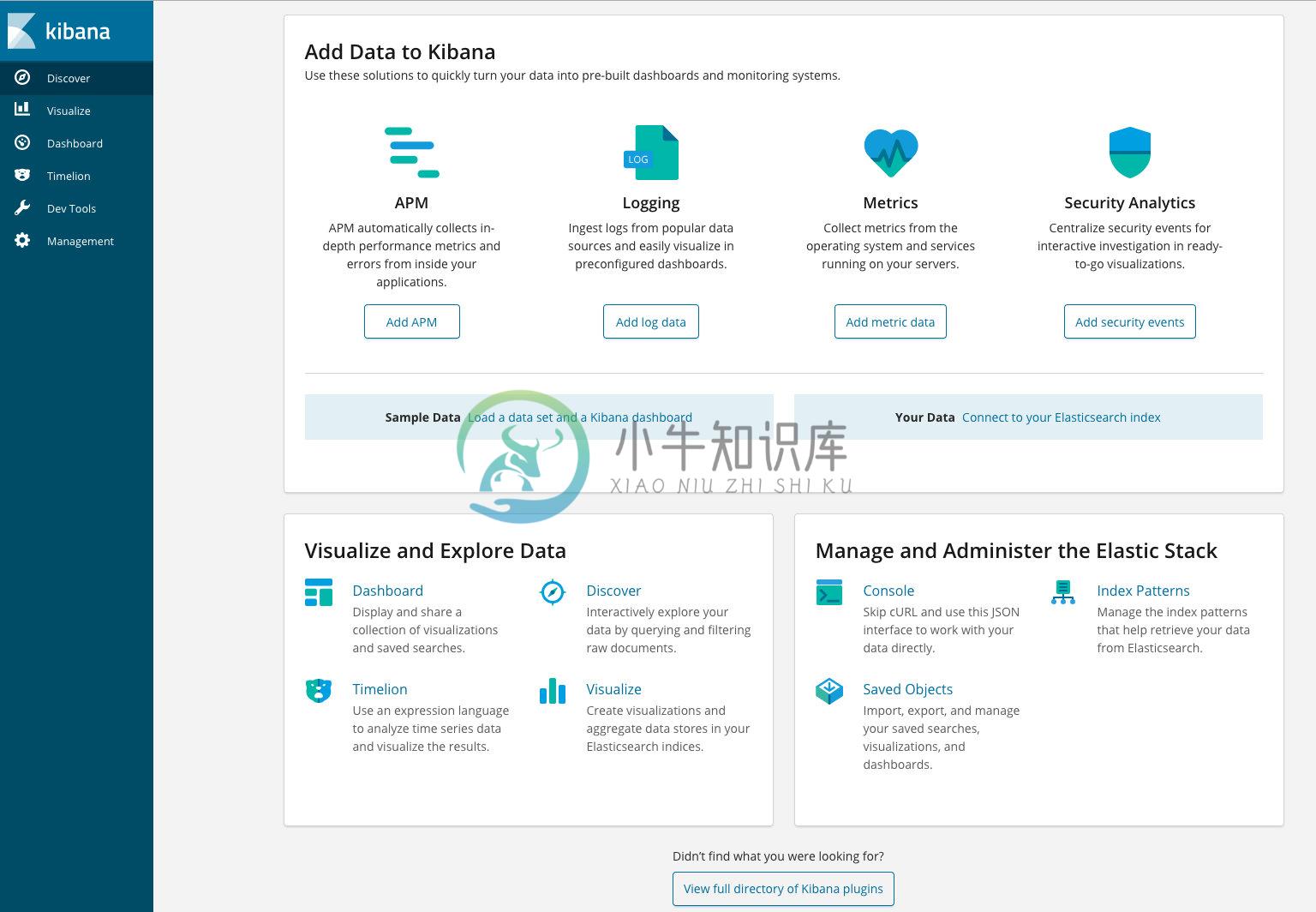1316x912 pixels.
Task: Click the APM card heading
Action: (x=412, y=202)
